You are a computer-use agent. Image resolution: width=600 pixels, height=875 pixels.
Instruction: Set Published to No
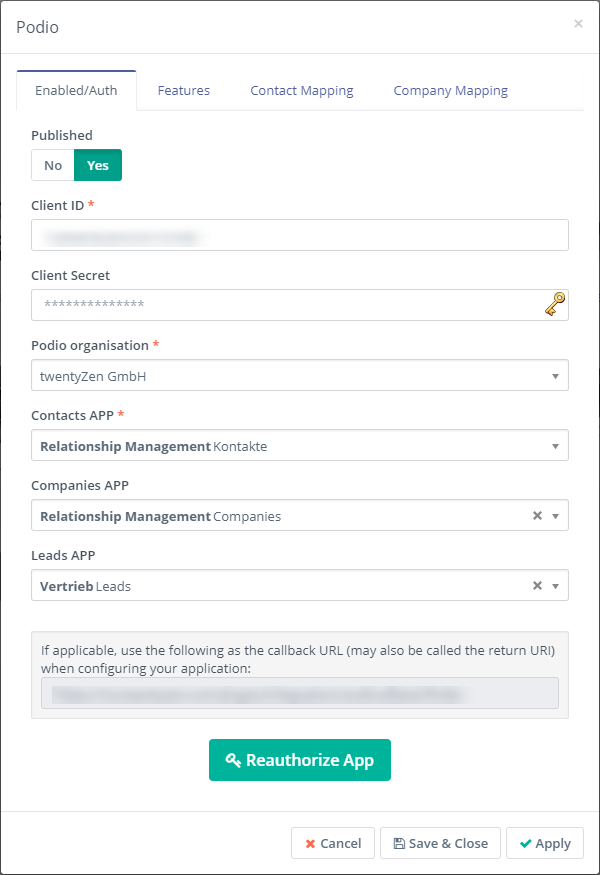click(53, 165)
